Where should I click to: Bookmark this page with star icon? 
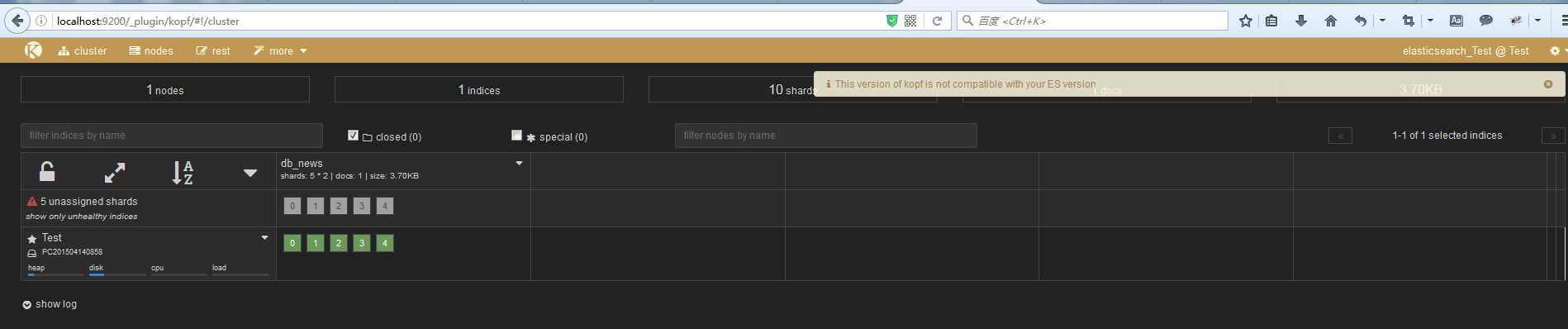(1246, 21)
